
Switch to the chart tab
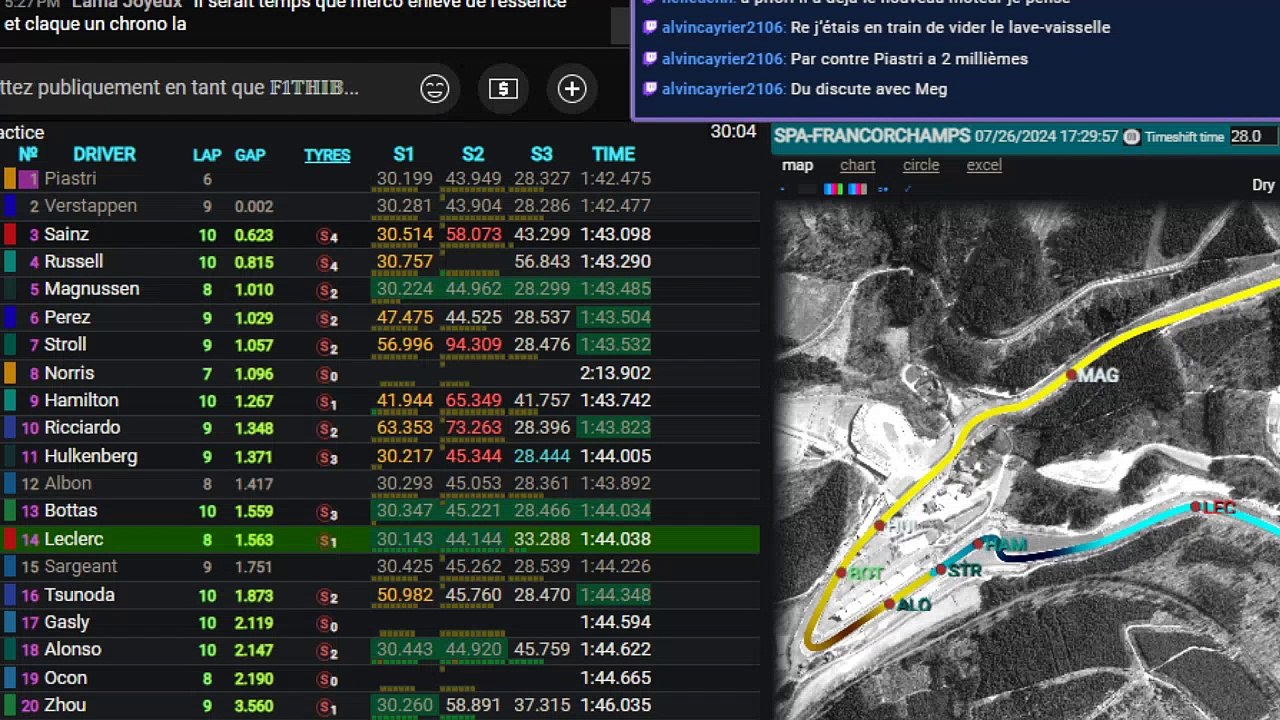[857, 165]
